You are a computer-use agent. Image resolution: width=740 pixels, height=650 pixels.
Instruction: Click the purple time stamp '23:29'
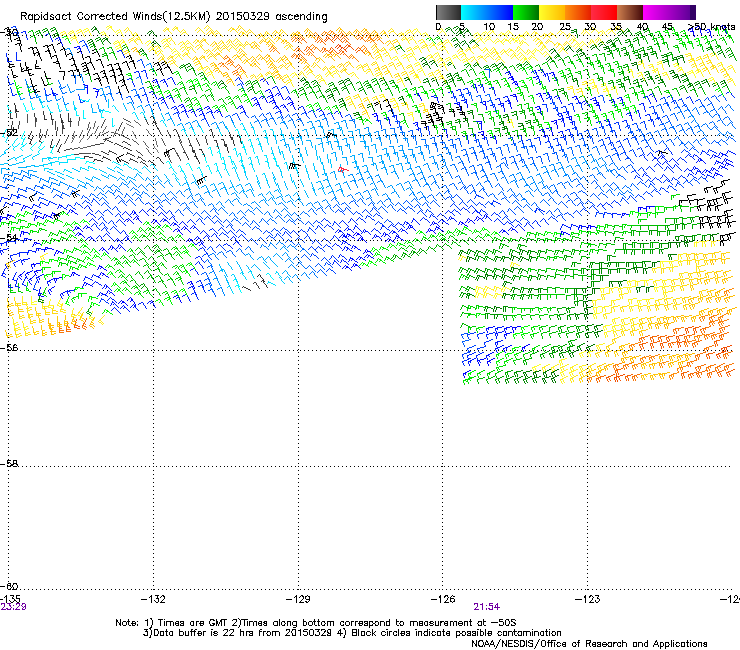13,607
